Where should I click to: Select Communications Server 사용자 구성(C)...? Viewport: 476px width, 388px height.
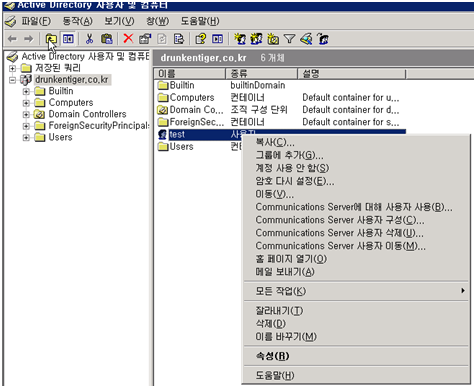pos(356,220)
